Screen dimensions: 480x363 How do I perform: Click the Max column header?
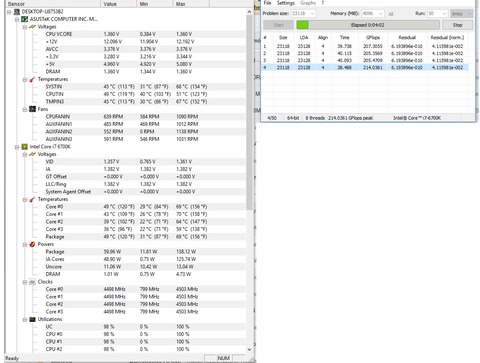click(x=191, y=4)
